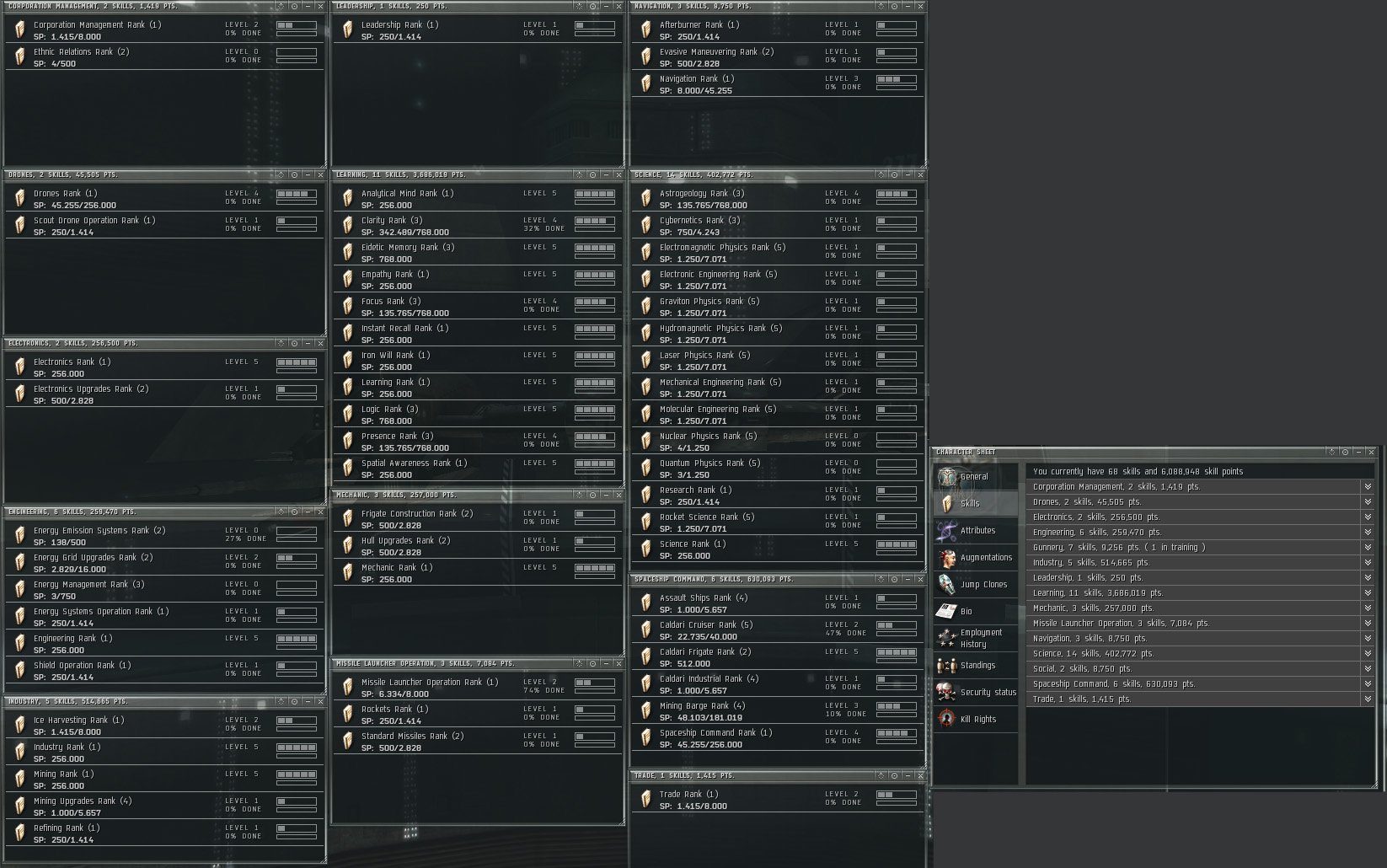Screen dimensions: 1387x868
Task: Toggle the pin circle on the Learning window
Action: (592, 174)
